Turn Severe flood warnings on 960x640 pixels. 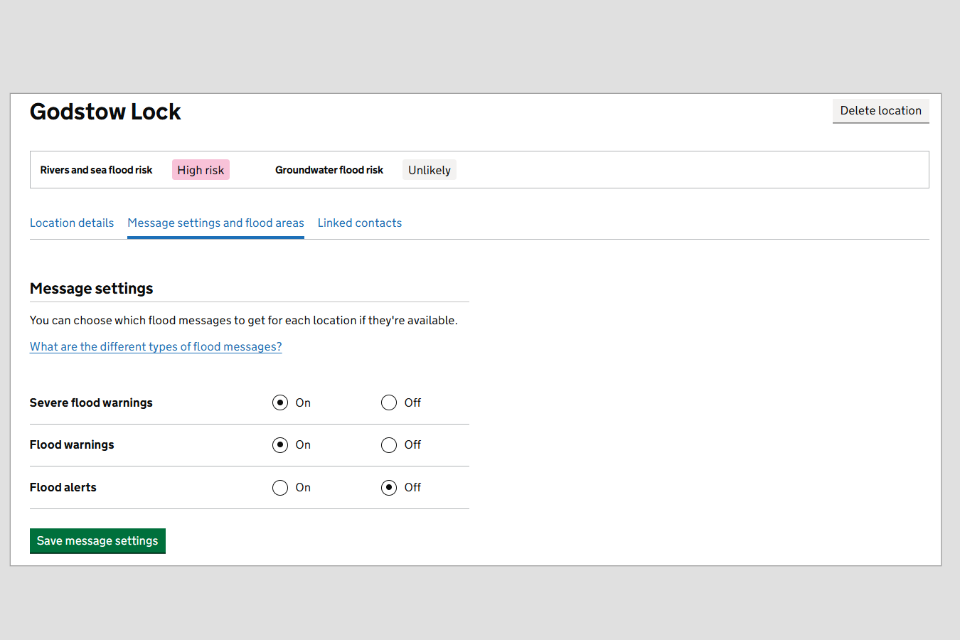pyautogui.click(x=280, y=403)
